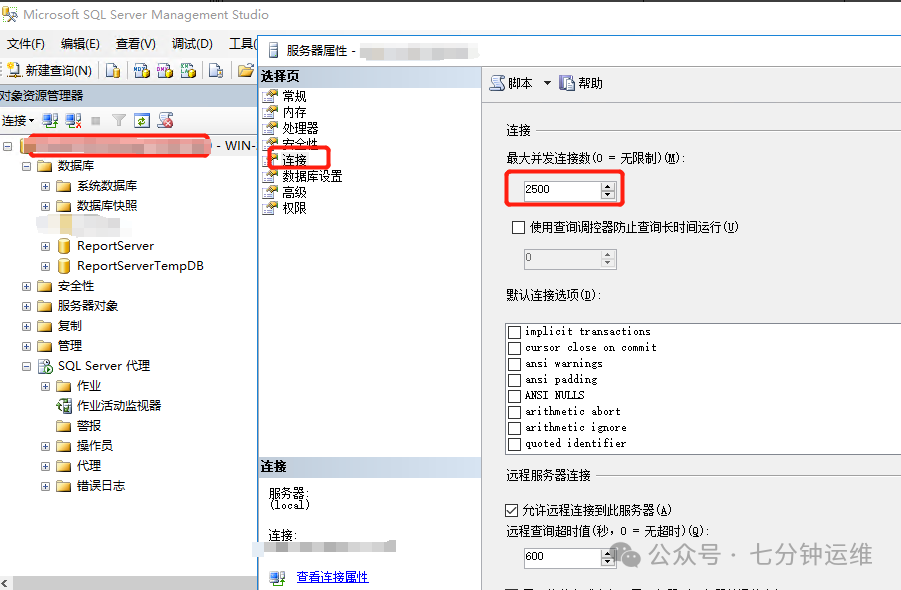Click remote query timeout field showing 600
This screenshot has width=901, height=590.
click(562, 557)
